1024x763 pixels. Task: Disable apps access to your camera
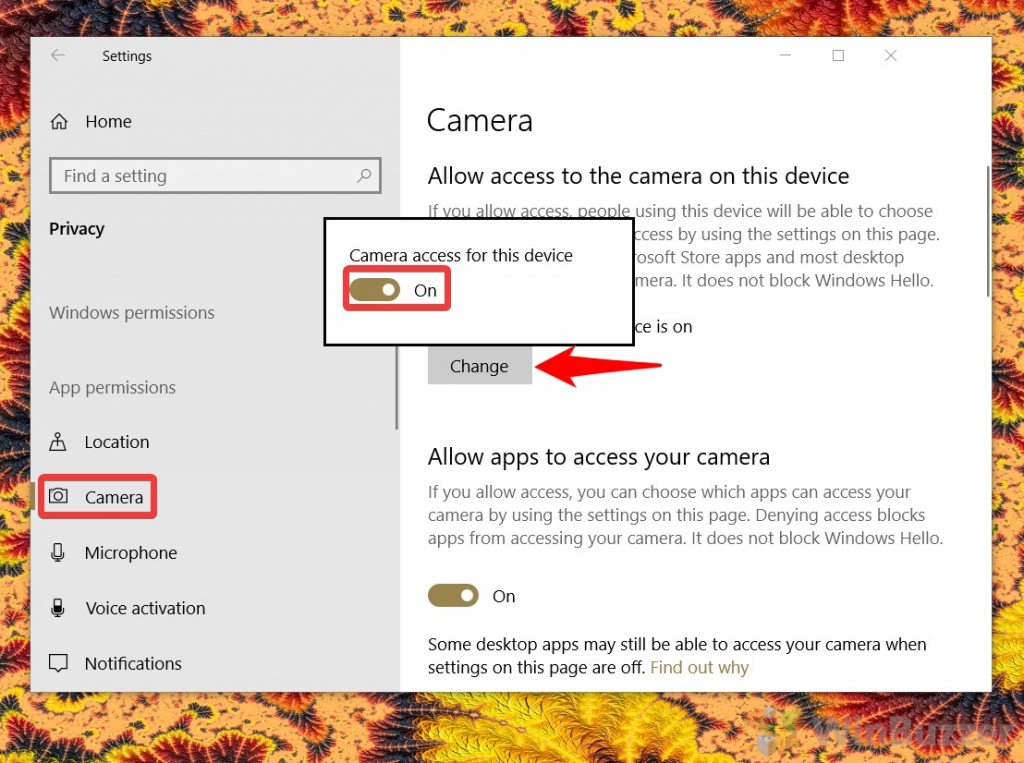point(453,595)
